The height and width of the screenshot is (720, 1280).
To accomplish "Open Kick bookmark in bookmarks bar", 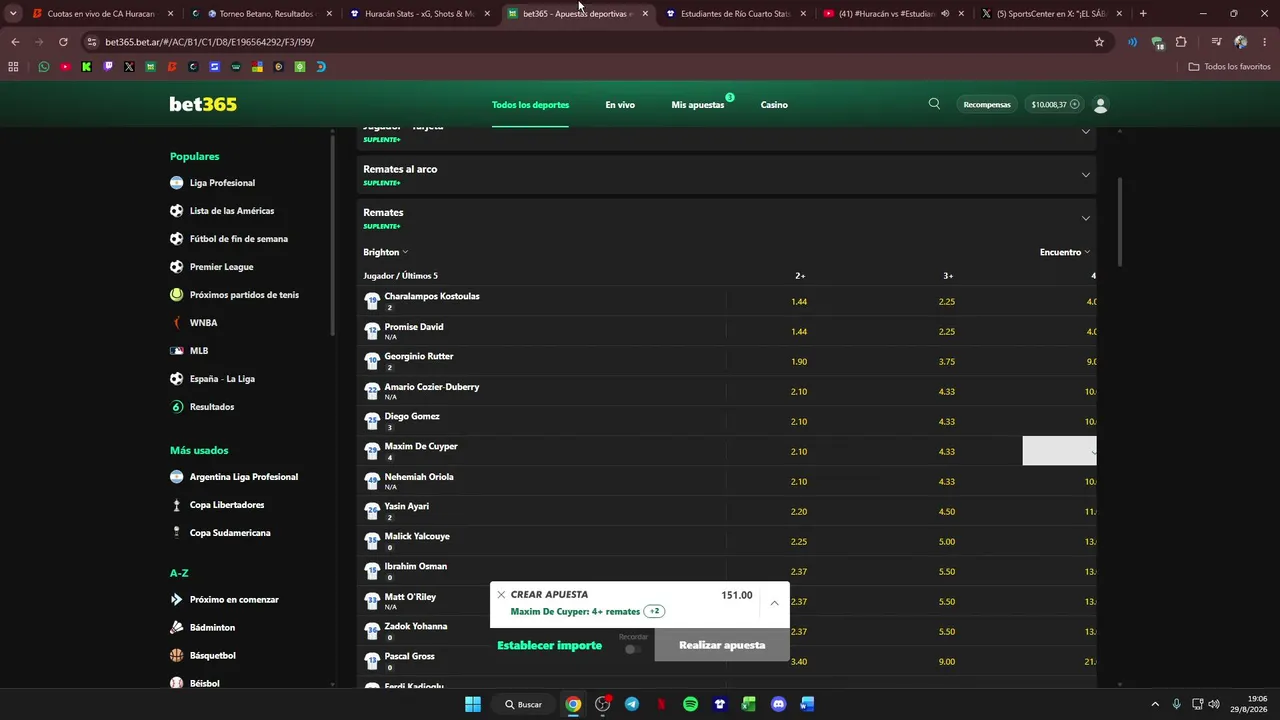I will click(87, 67).
